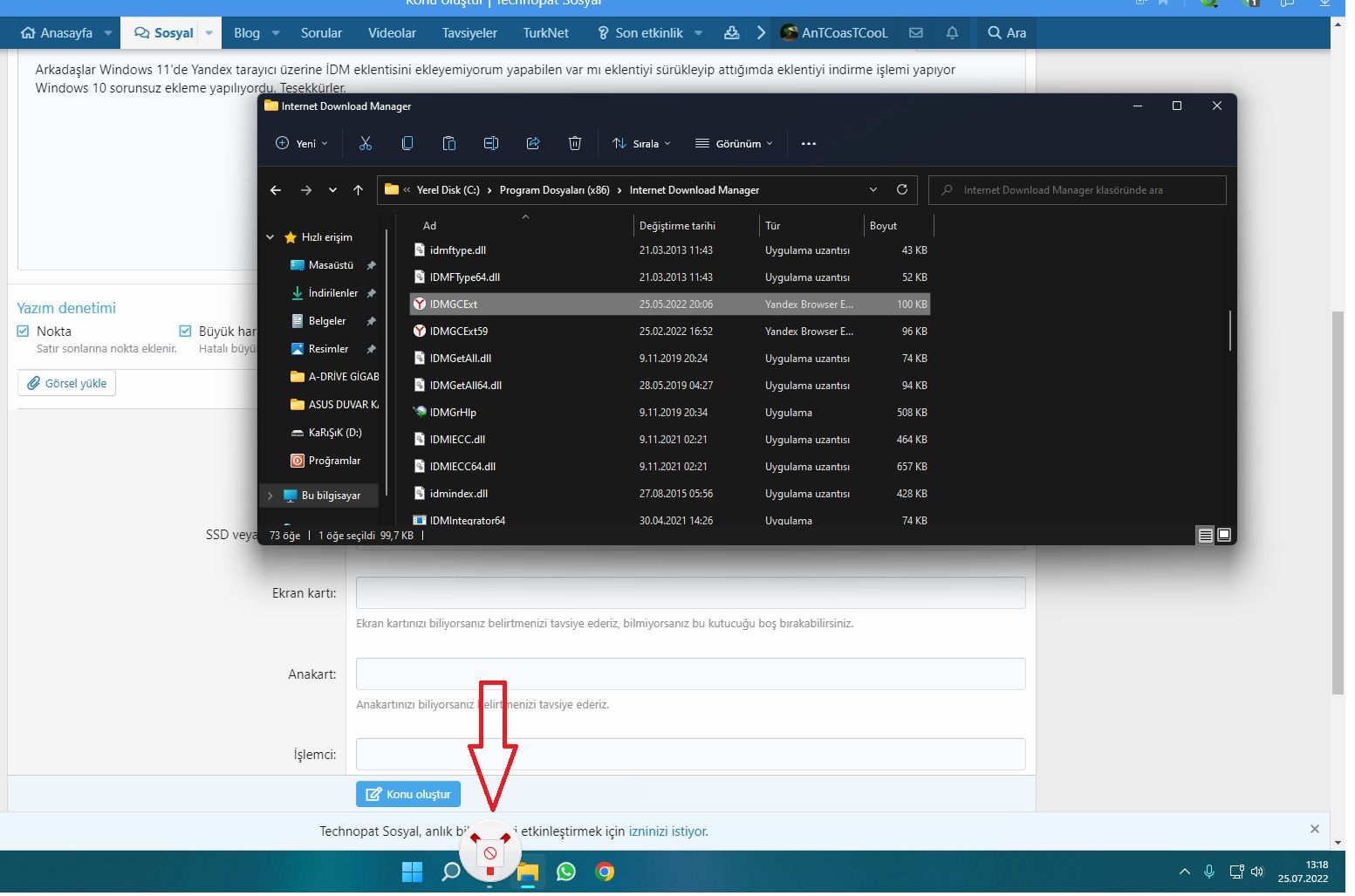Click the Share icon in Explorer toolbar

533,144
